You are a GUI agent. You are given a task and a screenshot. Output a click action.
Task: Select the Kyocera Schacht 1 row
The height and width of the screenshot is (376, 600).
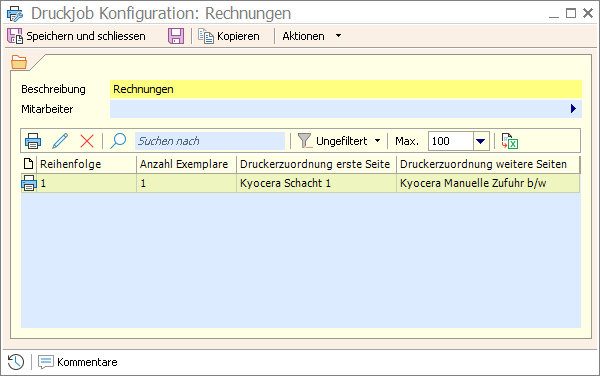click(x=300, y=183)
